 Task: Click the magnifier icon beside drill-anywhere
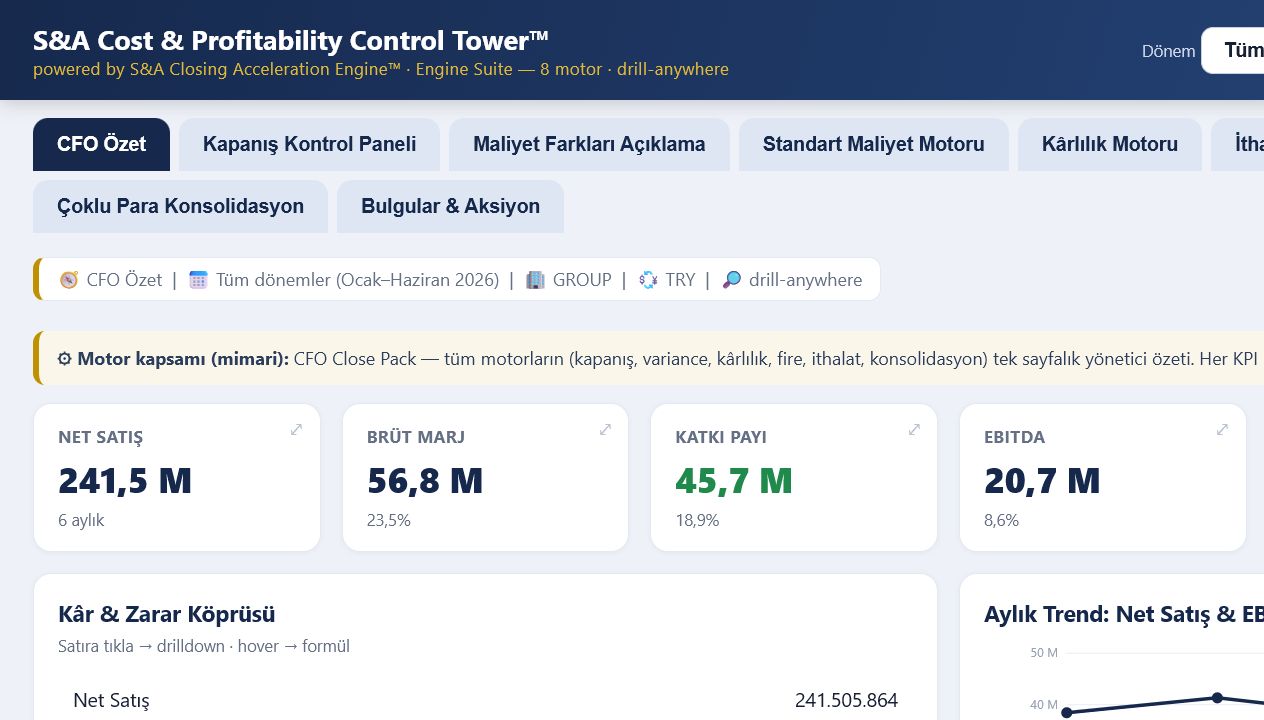click(x=732, y=280)
